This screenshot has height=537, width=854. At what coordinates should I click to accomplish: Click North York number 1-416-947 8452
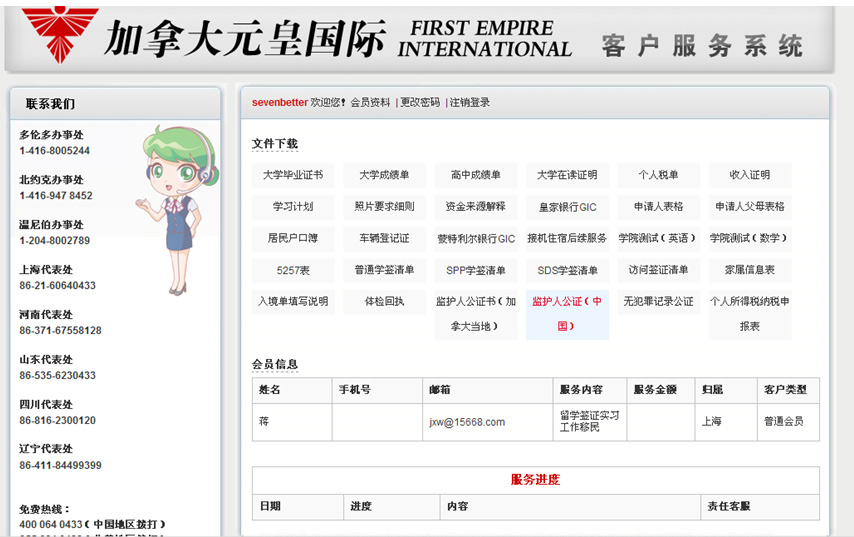pyautogui.click(x=56, y=196)
